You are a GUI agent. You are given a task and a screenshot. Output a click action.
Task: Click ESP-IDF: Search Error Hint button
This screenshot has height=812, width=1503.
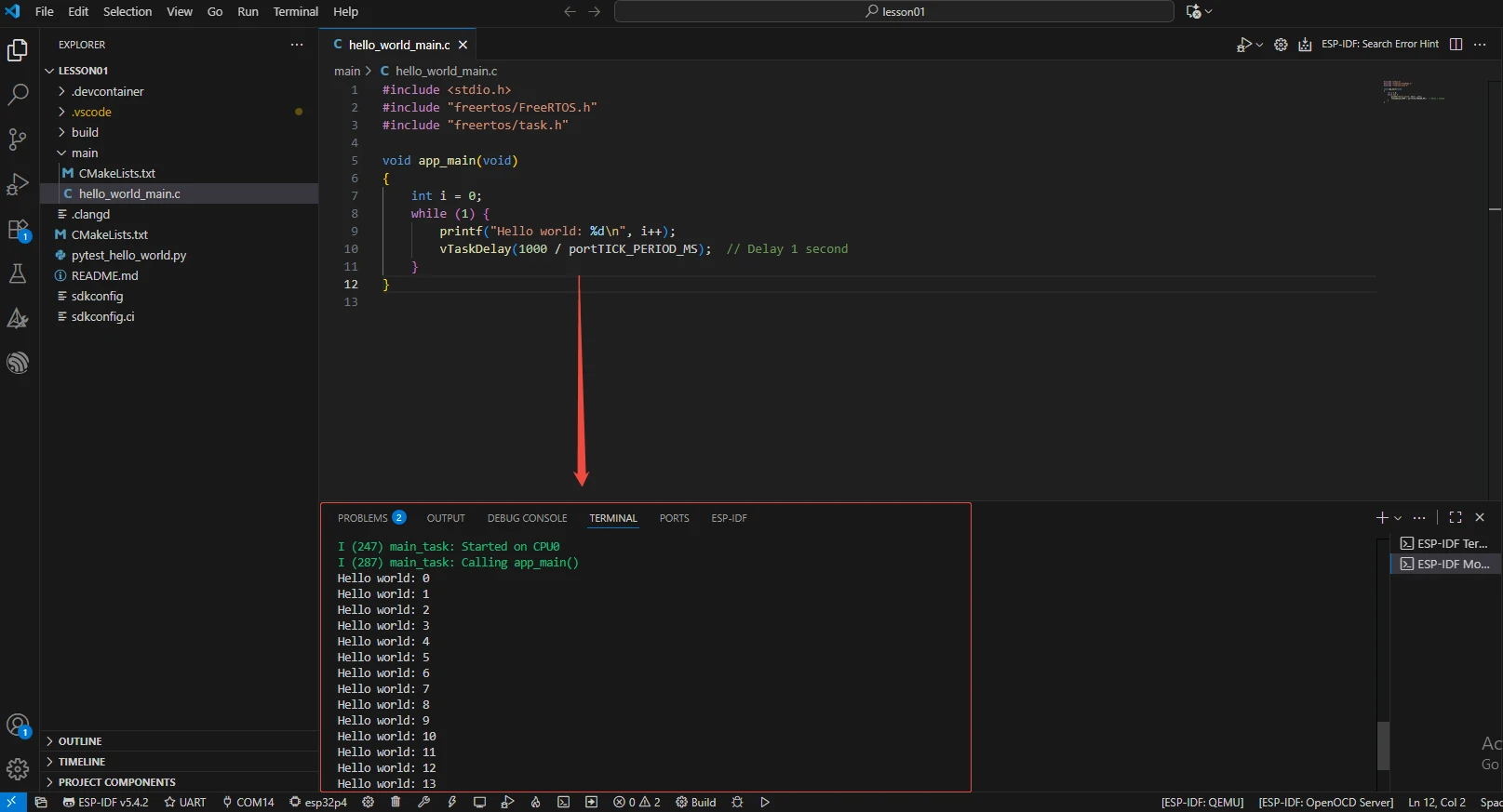coord(1379,45)
